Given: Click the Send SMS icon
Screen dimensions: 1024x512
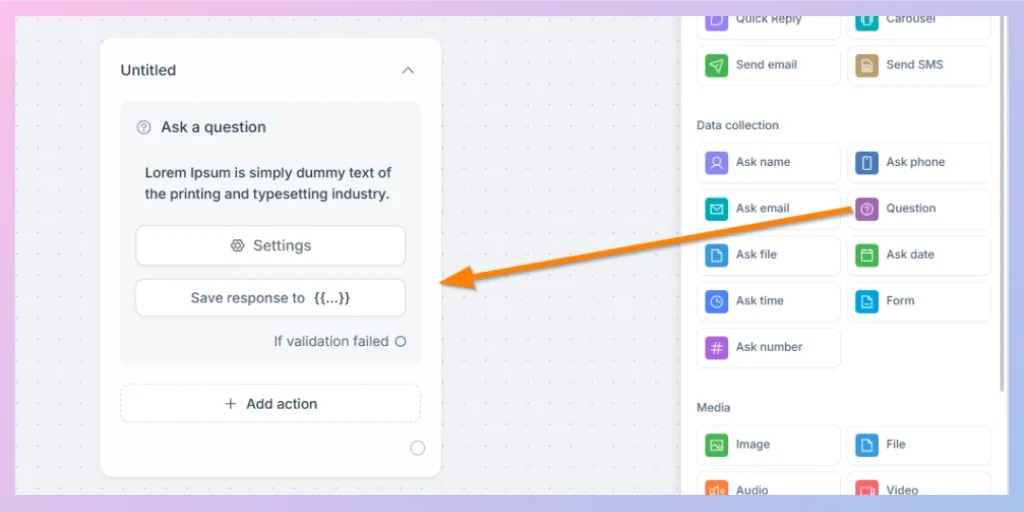Looking at the screenshot, I should pyautogui.click(x=867, y=65).
